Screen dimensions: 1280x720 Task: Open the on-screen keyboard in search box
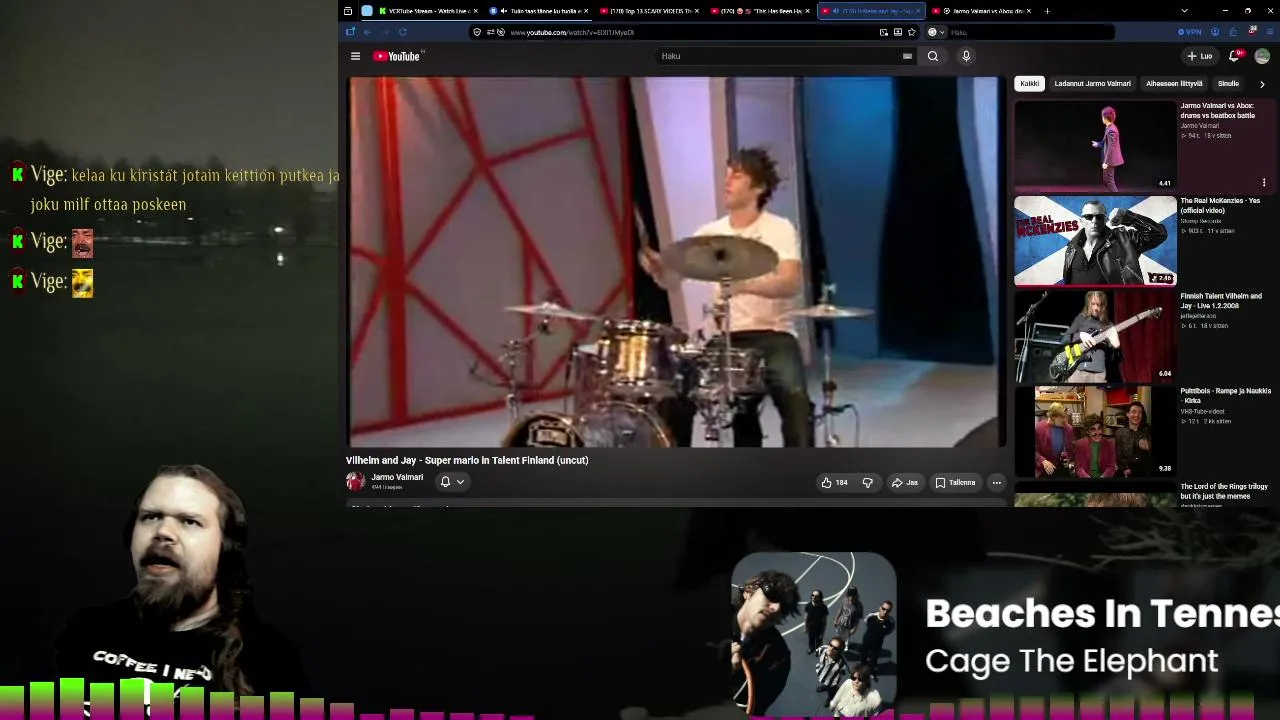[x=907, y=56]
